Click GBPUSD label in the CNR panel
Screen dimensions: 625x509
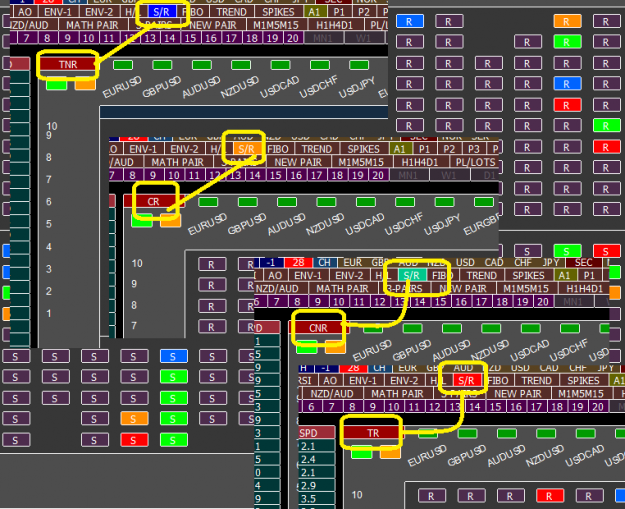(411, 350)
